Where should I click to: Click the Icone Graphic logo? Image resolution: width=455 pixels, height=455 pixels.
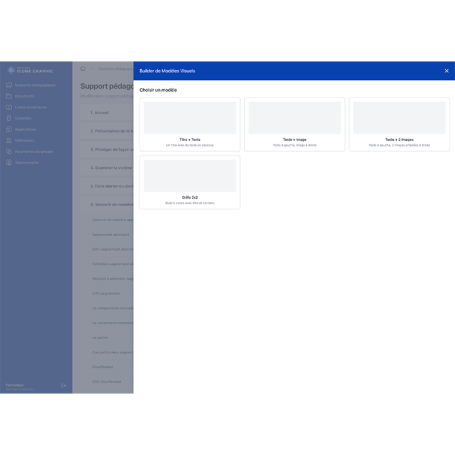(30, 70)
